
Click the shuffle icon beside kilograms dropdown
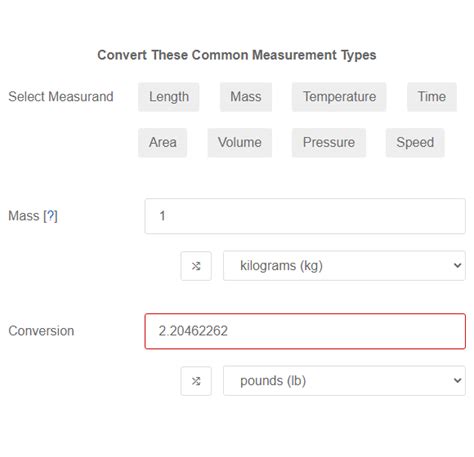(196, 266)
